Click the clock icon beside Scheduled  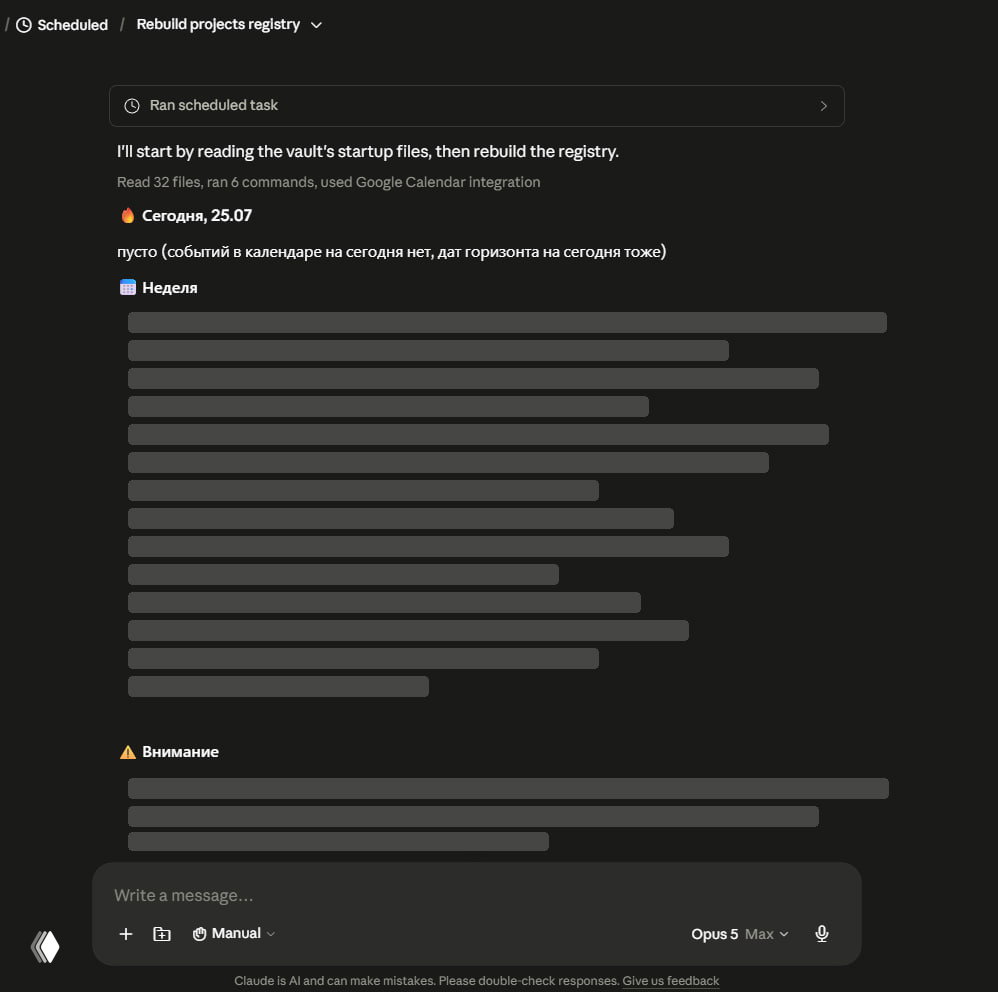click(x=24, y=25)
